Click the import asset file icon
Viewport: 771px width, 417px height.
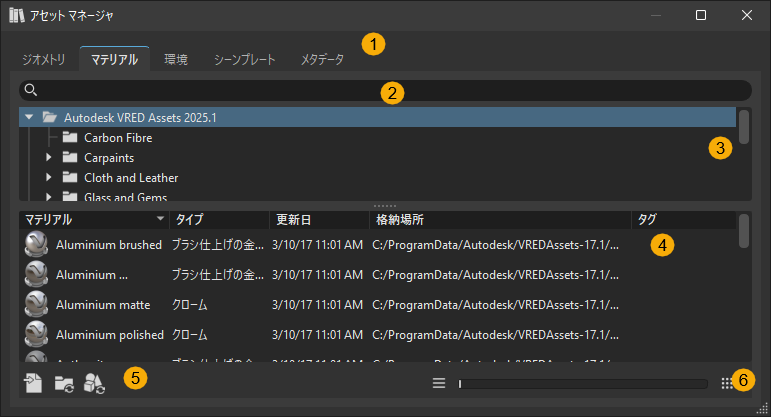[33, 383]
